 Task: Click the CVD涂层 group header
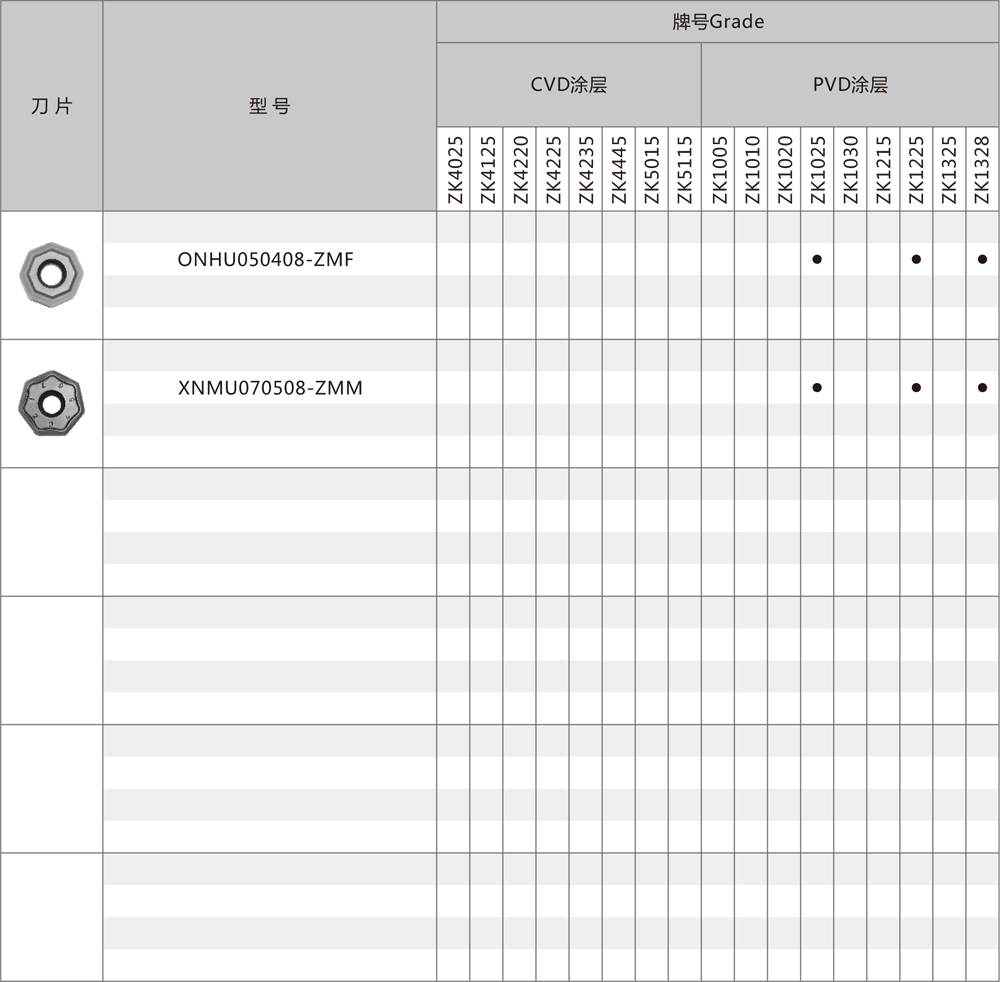pyautogui.click(x=568, y=85)
